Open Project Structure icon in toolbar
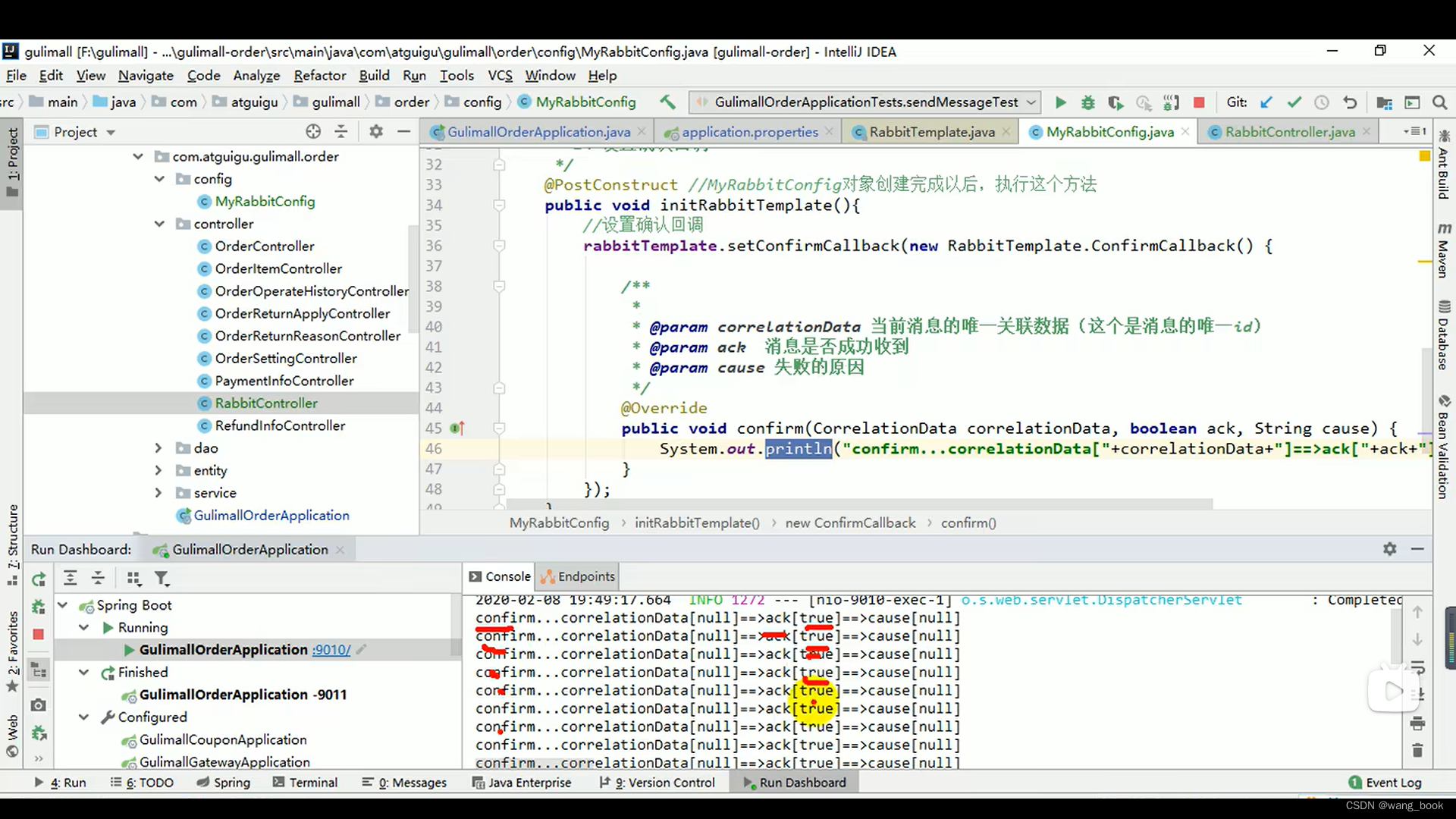1456x819 pixels. point(1384,102)
